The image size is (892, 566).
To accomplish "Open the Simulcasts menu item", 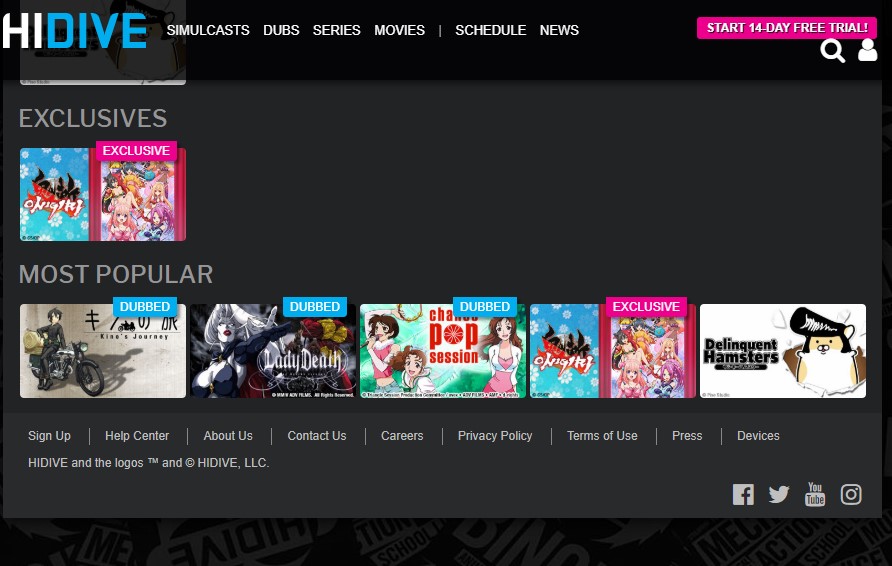I will tap(208, 30).
